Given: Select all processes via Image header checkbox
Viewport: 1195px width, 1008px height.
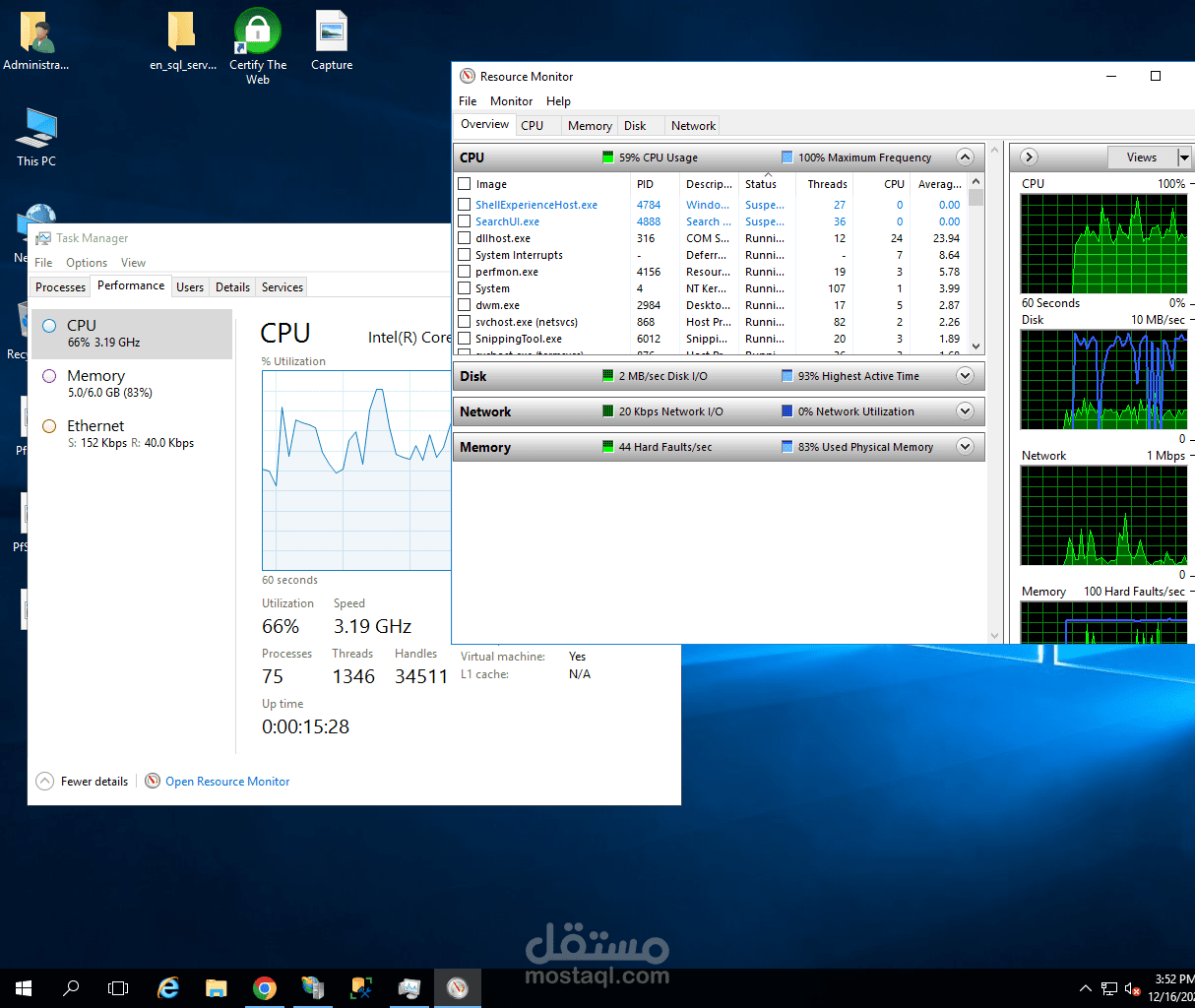Looking at the screenshot, I should click(x=465, y=184).
